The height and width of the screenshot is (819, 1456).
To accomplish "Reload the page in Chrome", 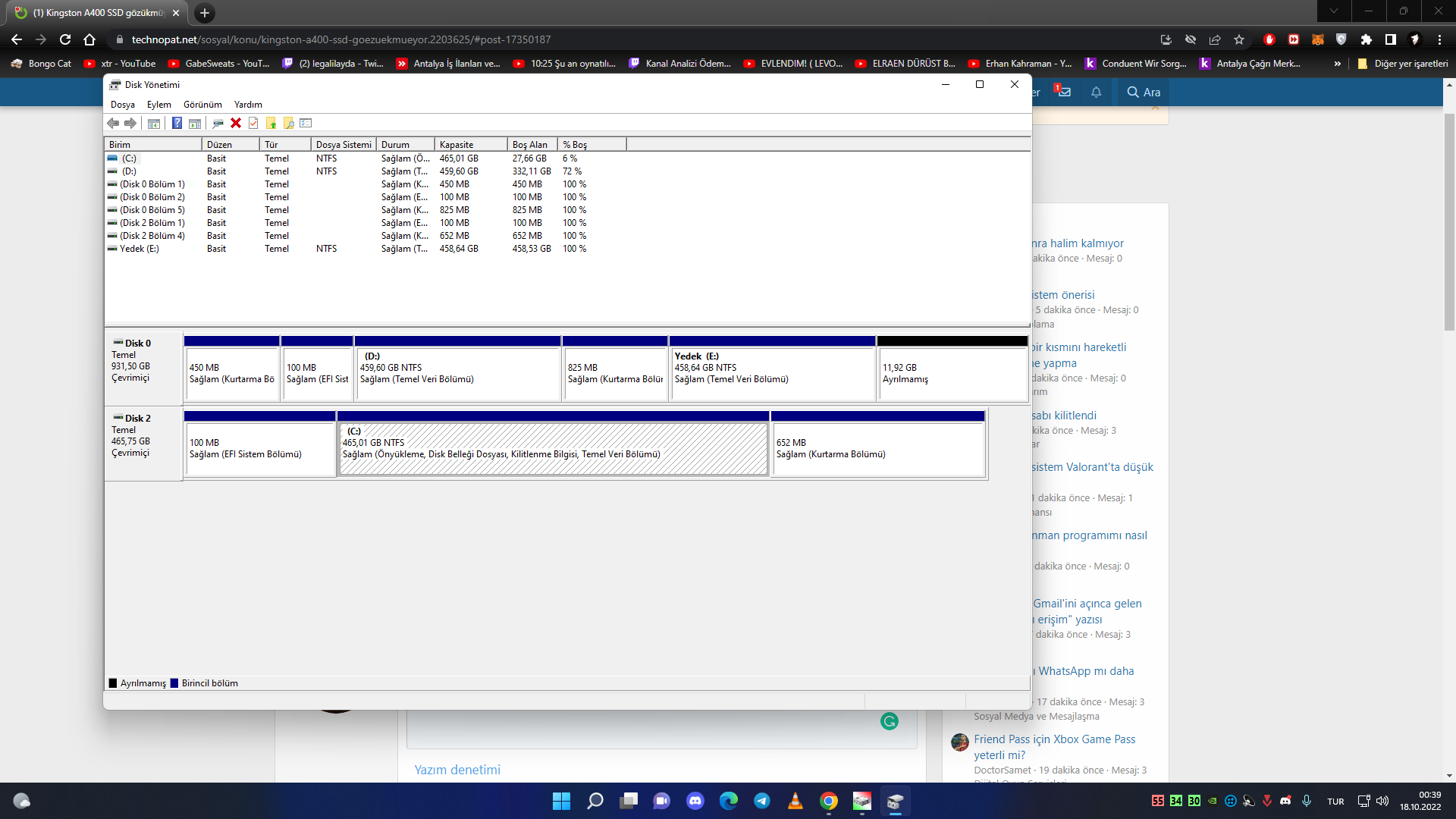I will click(65, 39).
